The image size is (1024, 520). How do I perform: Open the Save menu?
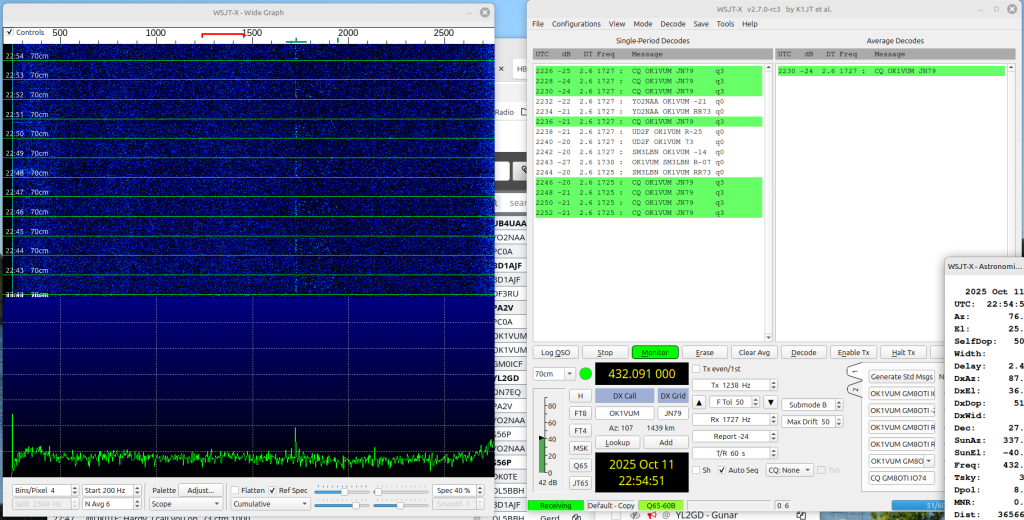(x=701, y=24)
